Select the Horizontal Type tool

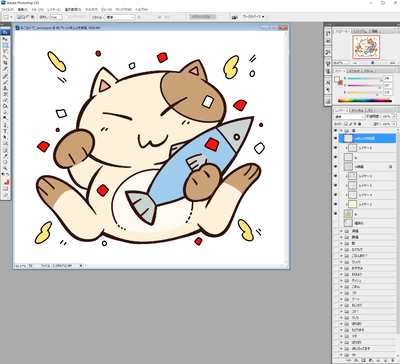tap(5, 131)
